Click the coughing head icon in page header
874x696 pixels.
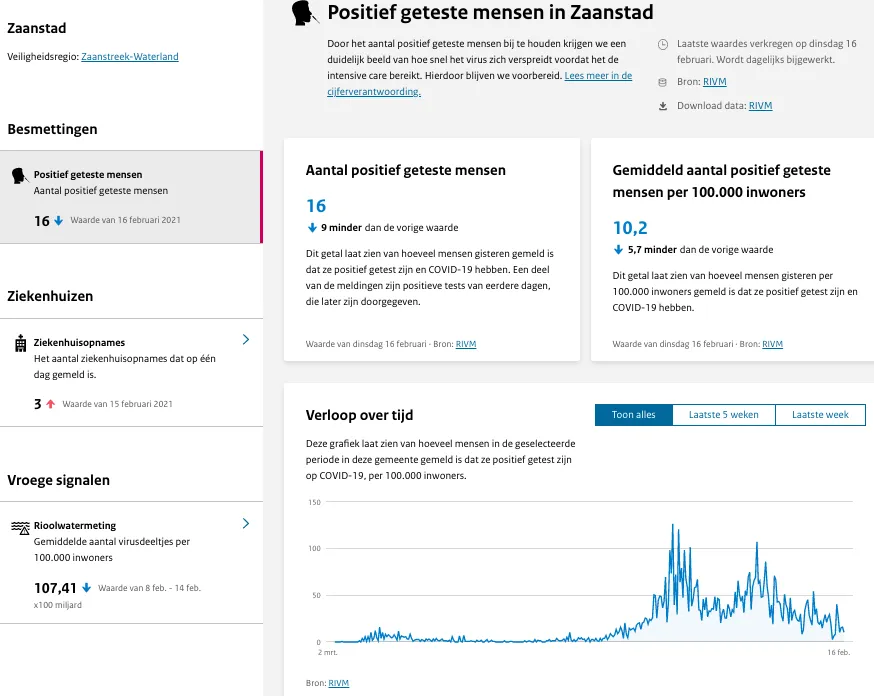pos(304,13)
